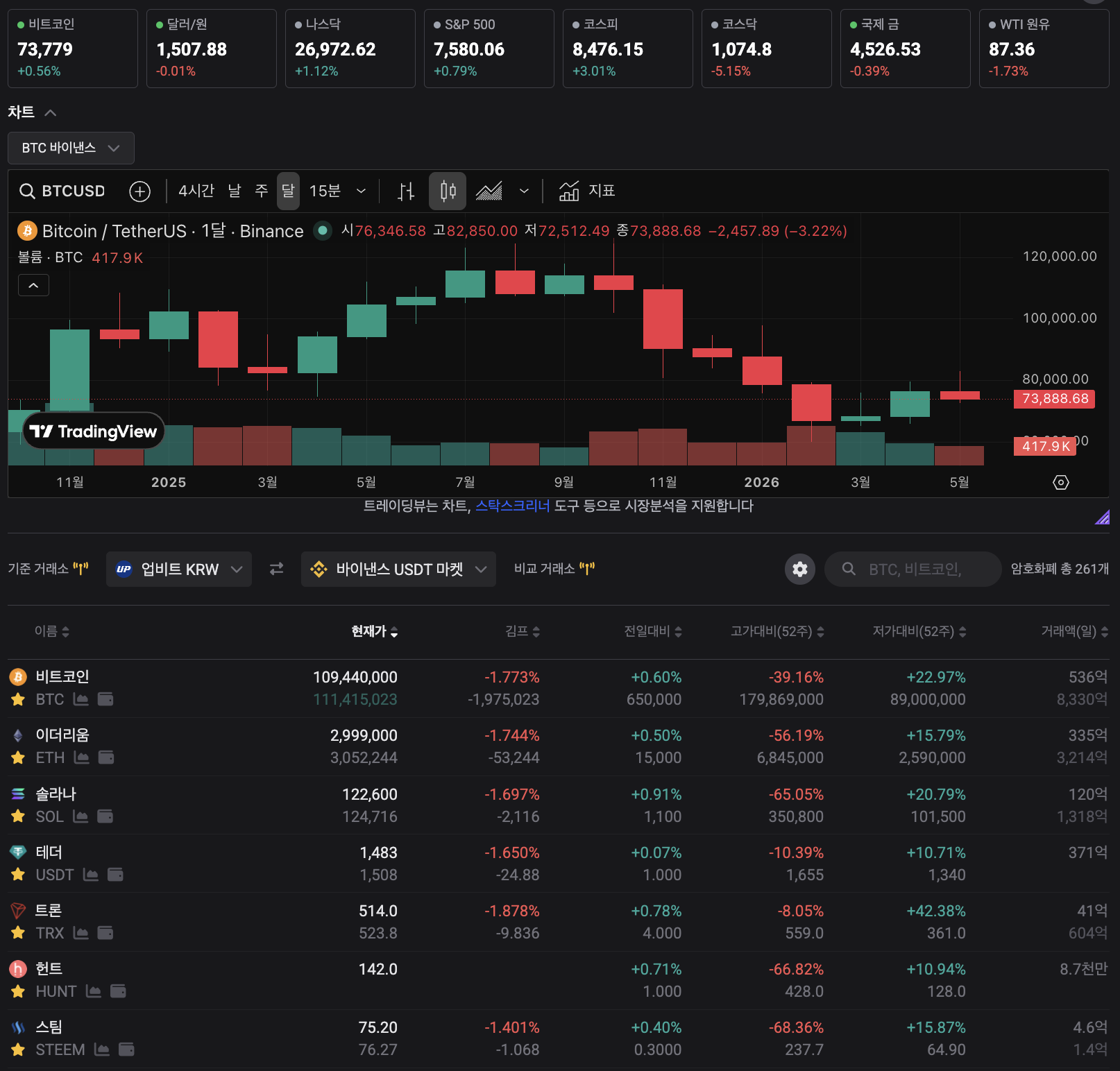Open the S&P 500 ticker card
The width and height of the screenshot is (1120, 1071).
pos(489,49)
